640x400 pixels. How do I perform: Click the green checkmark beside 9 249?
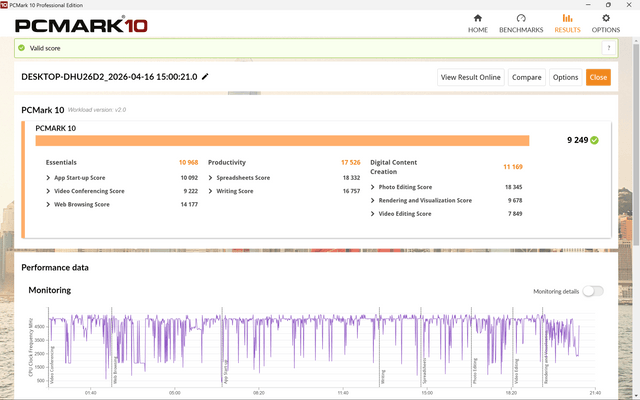(x=594, y=140)
